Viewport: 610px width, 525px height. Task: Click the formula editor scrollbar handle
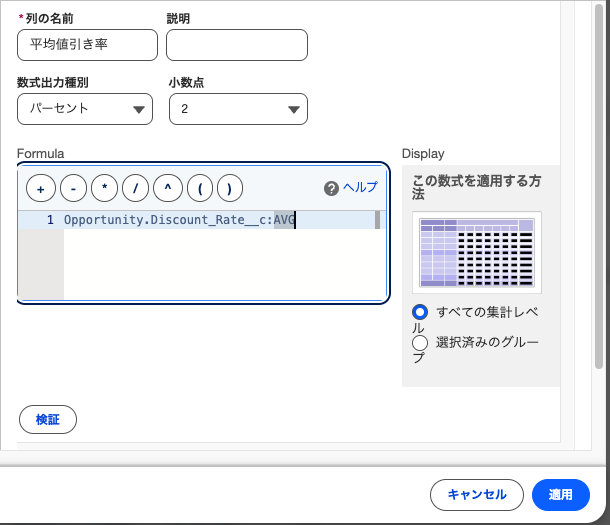[377, 220]
